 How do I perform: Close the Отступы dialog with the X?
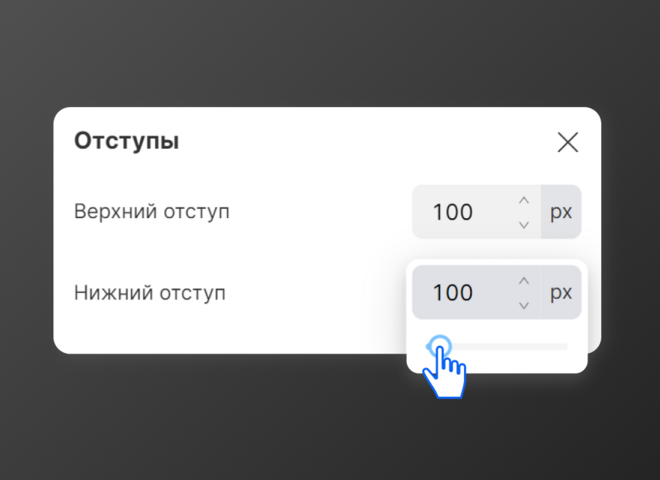568,142
